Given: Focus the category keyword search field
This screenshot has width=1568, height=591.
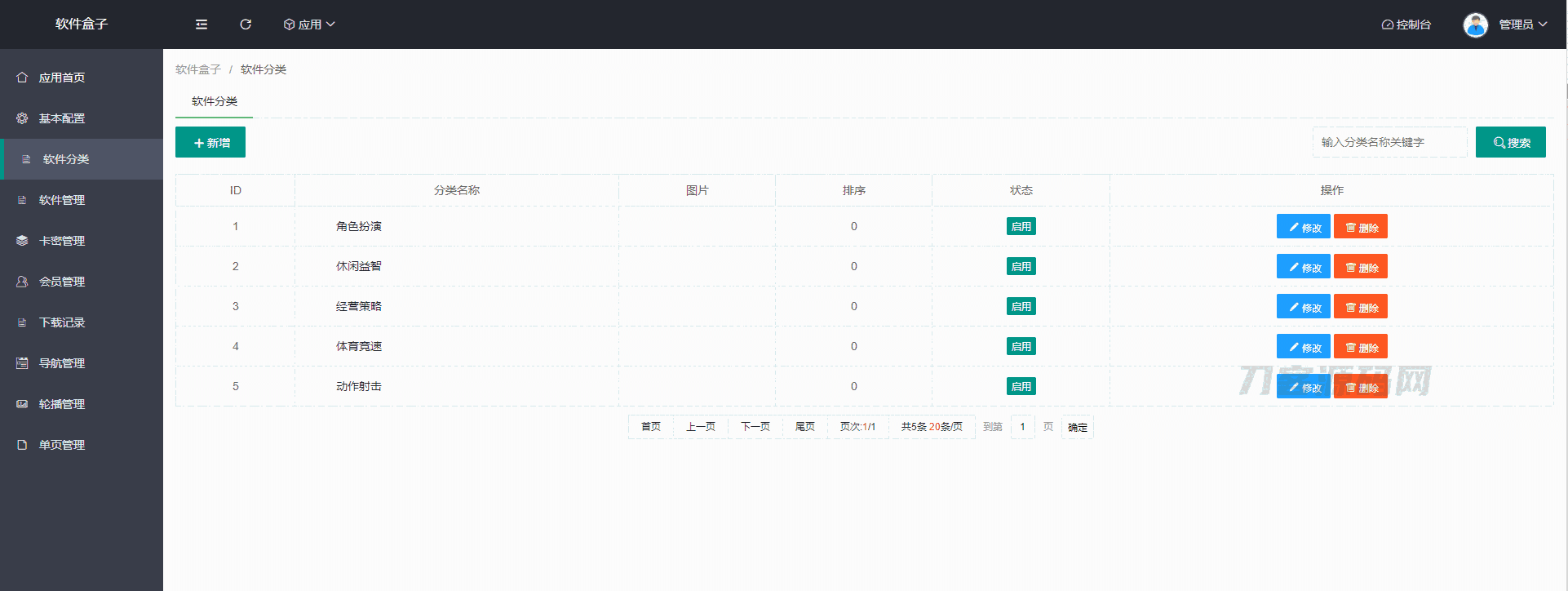Looking at the screenshot, I should coord(1389,142).
